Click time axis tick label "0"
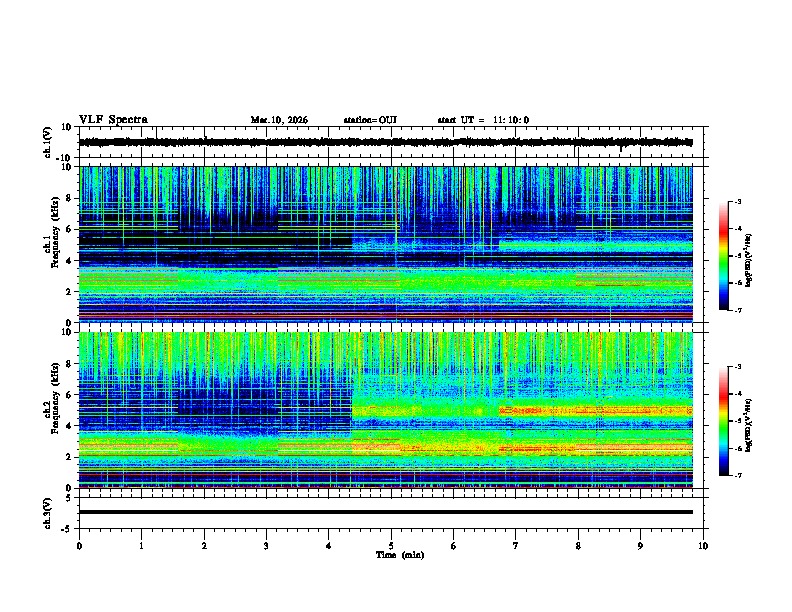Image resolution: width=792 pixels, height=612 pixels. [79, 546]
